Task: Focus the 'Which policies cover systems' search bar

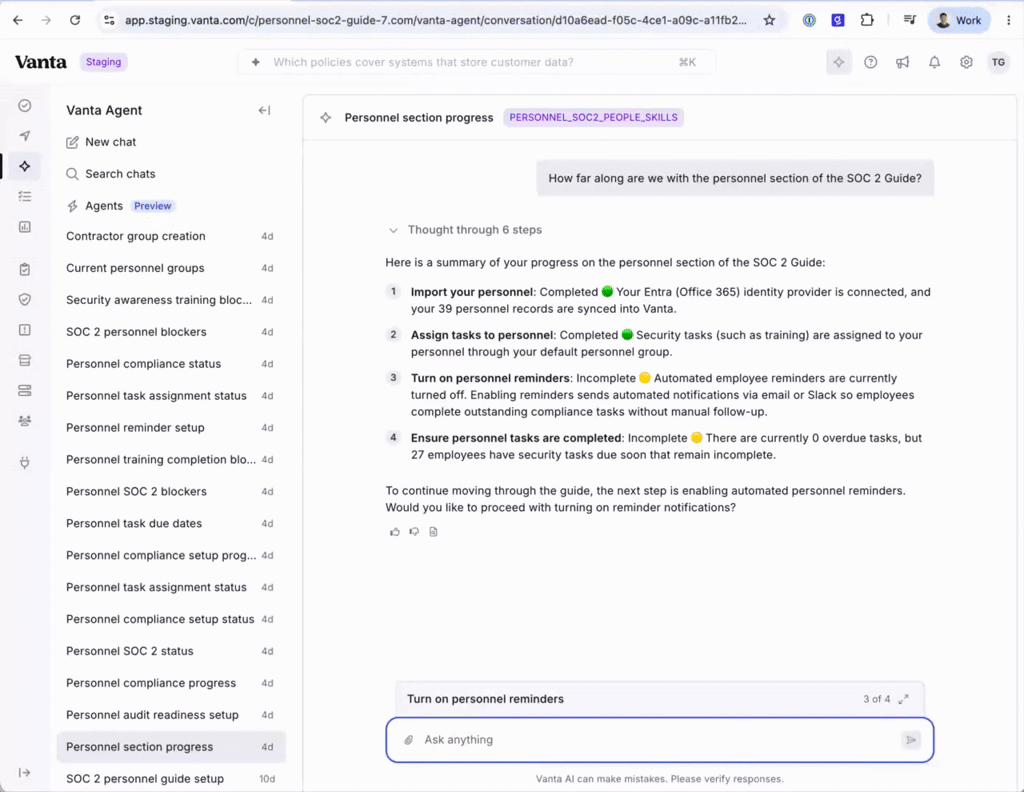Action: 477,62
